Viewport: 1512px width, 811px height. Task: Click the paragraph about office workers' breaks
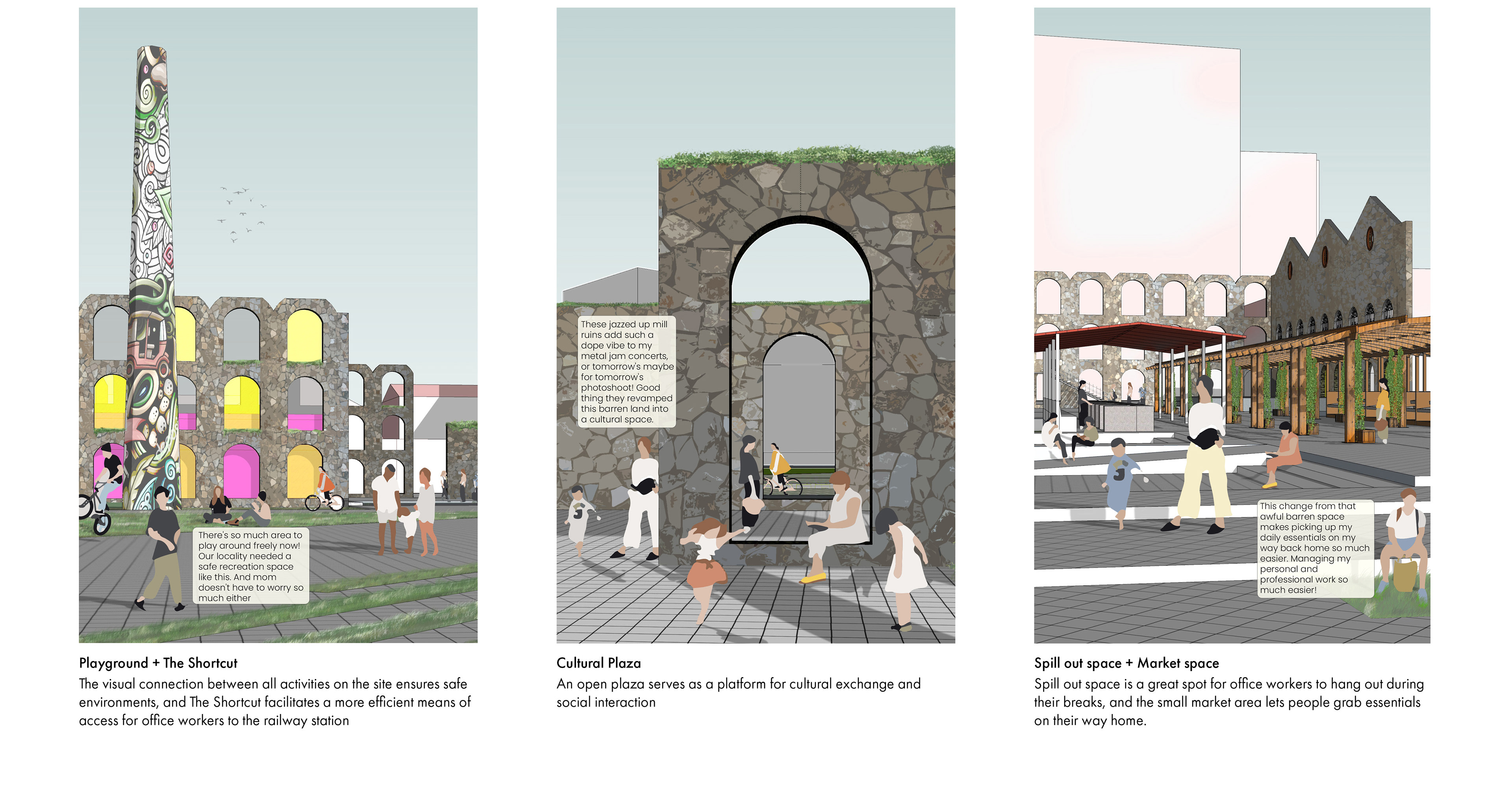pyautogui.click(x=1228, y=702)
